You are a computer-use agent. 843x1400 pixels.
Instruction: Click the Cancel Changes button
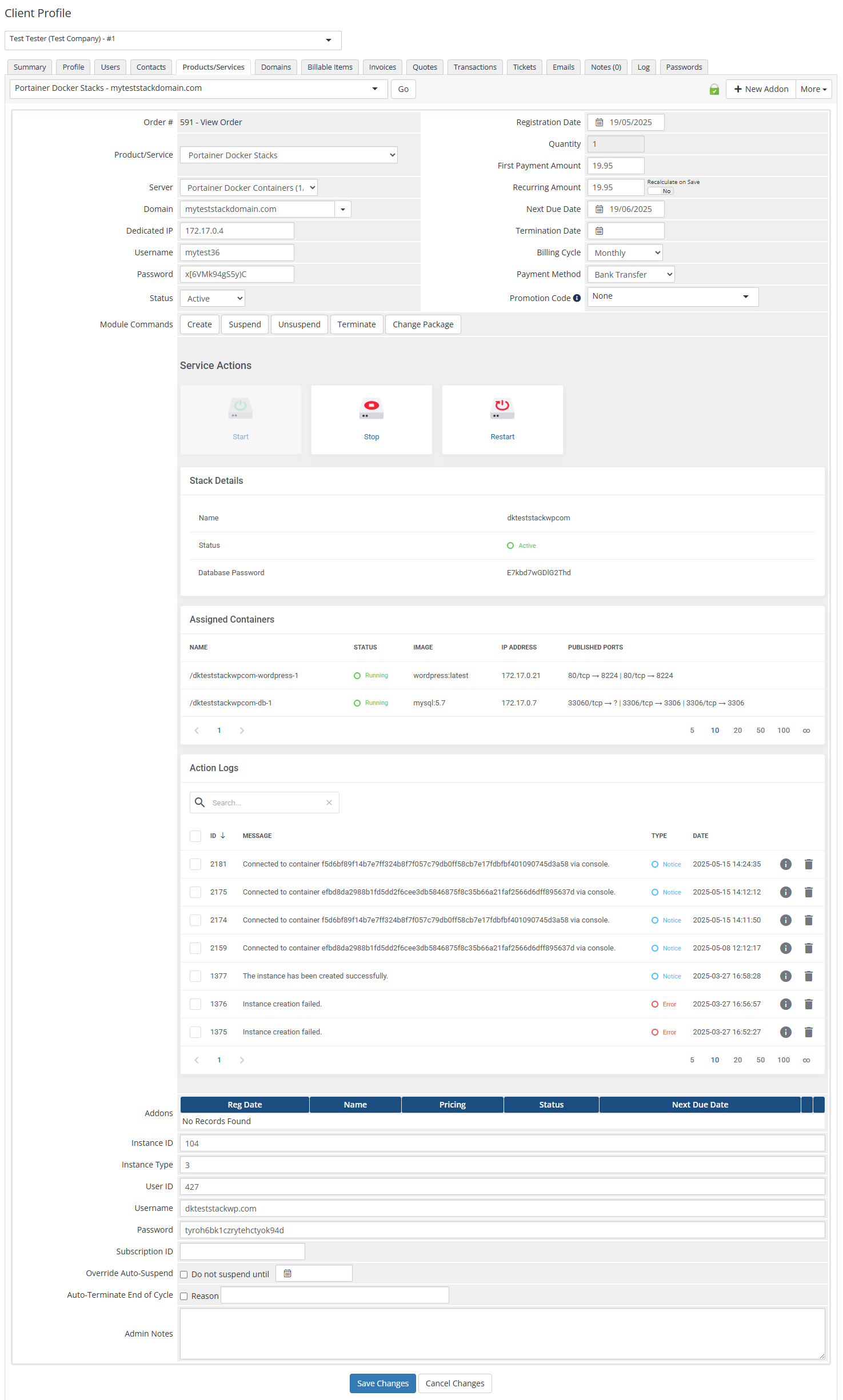click(x=455, y=1383)
